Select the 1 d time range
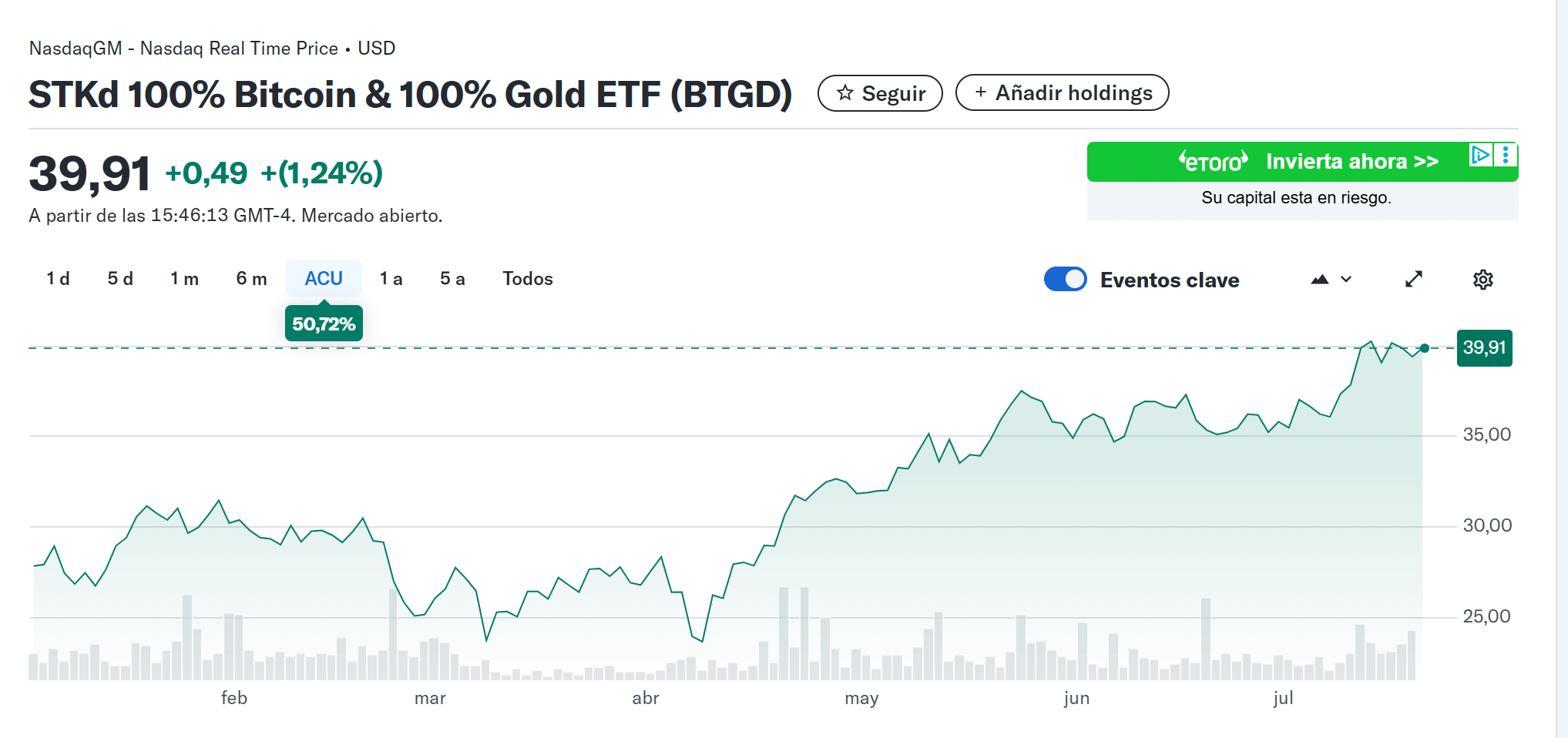 [58, 279]
